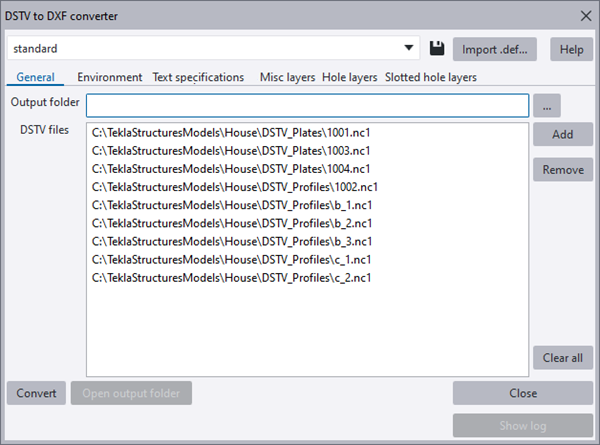Open the General tab

(35, 77)
